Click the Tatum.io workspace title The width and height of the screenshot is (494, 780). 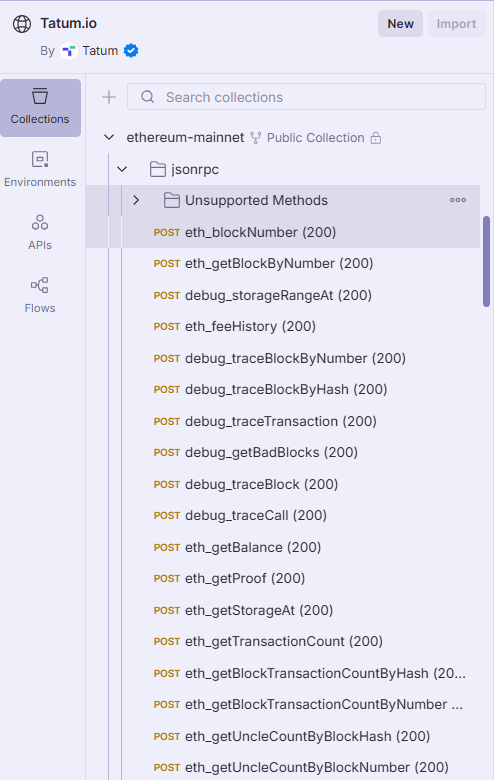point(69,23)
